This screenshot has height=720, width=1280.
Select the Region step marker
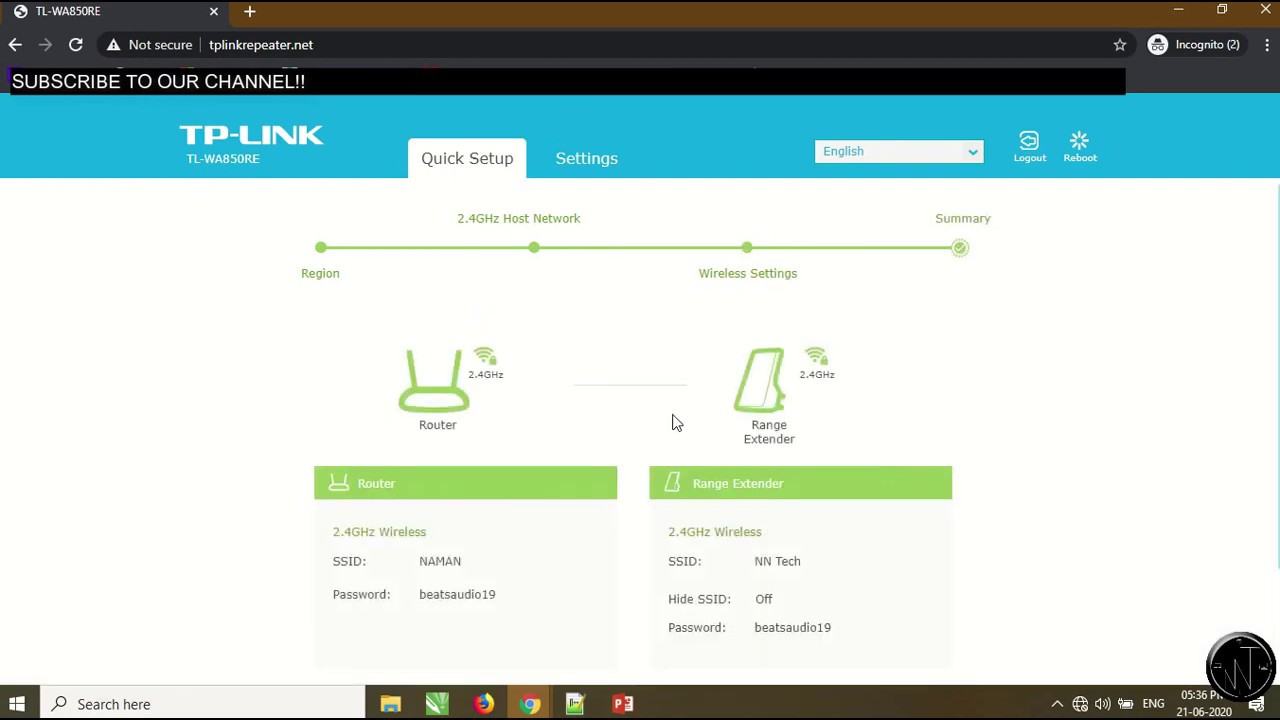[x=320, y=247]
